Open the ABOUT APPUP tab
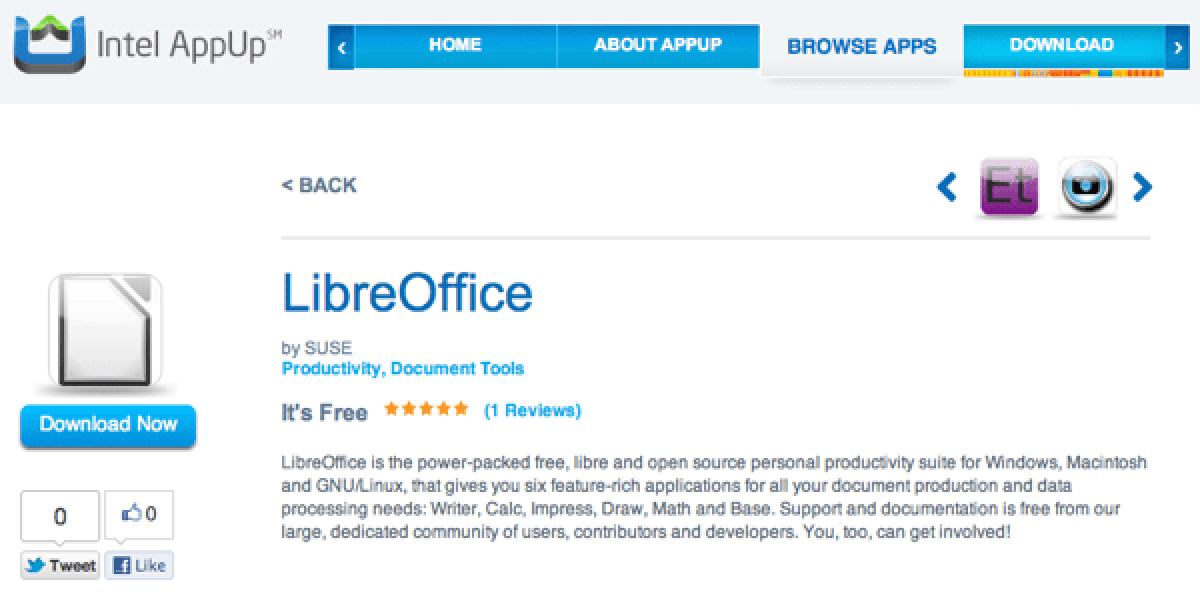This screenshot has height=596, width=1200. click(x=657, y=45)
